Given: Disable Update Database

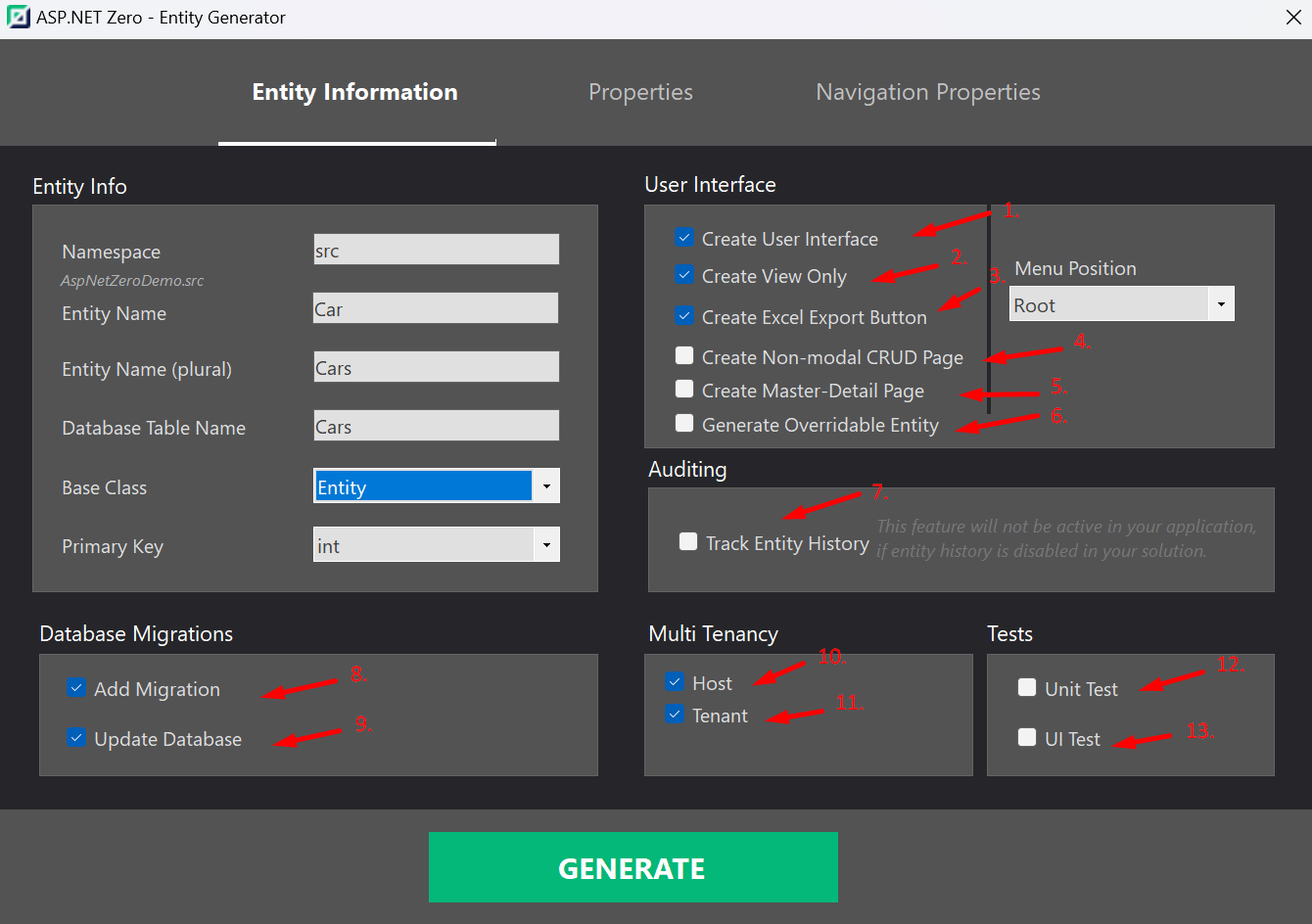Looking at the screenshot, I should coord(76,738).
